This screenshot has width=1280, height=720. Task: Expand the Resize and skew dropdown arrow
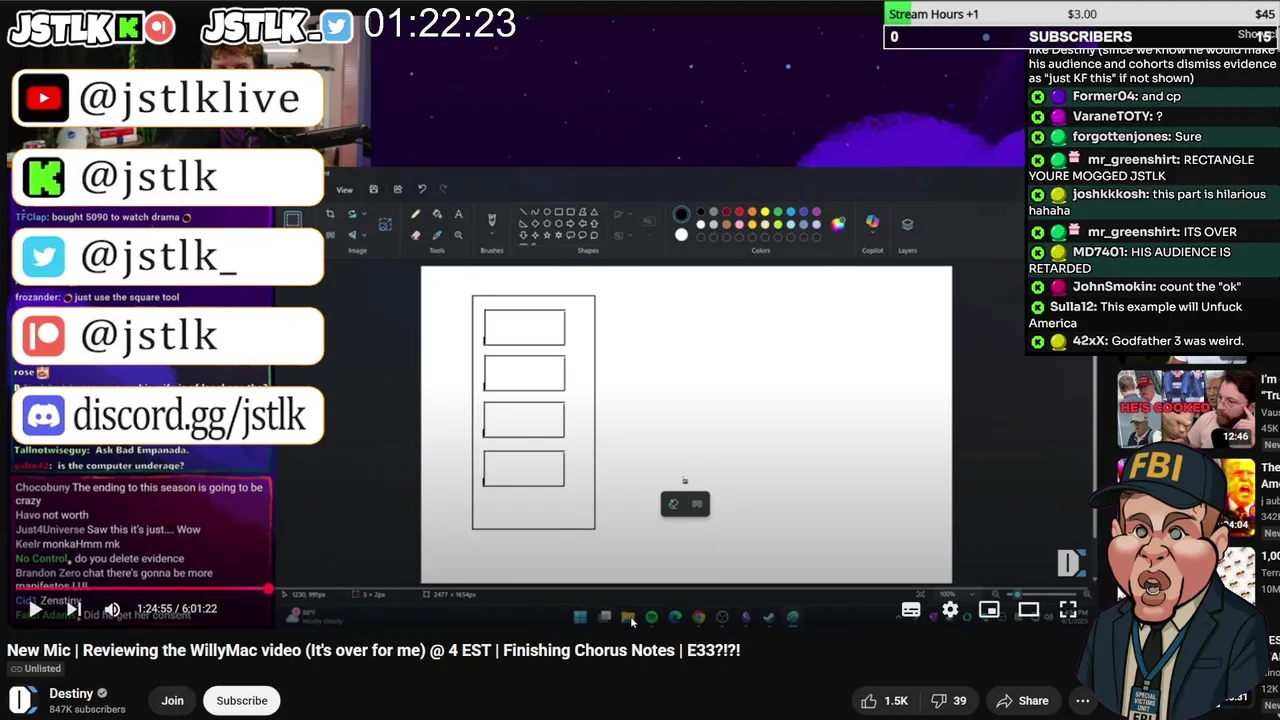pos(364,214)
